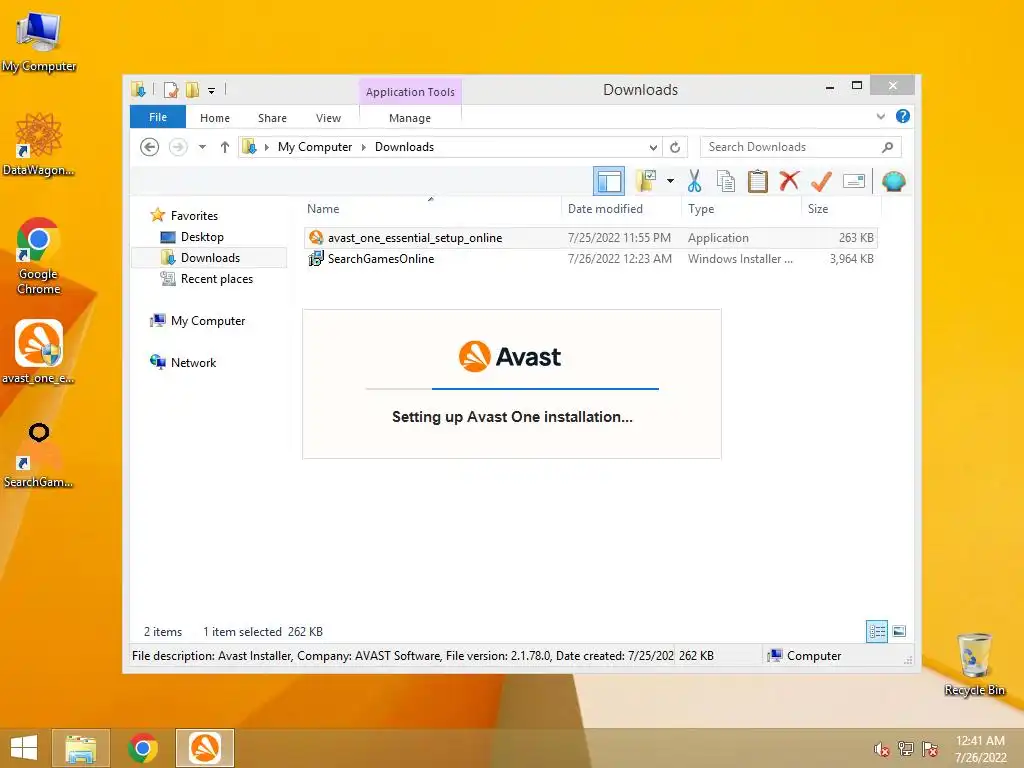
Task: Click the orange checkmark Properties icon
Action: click(821, 181)
